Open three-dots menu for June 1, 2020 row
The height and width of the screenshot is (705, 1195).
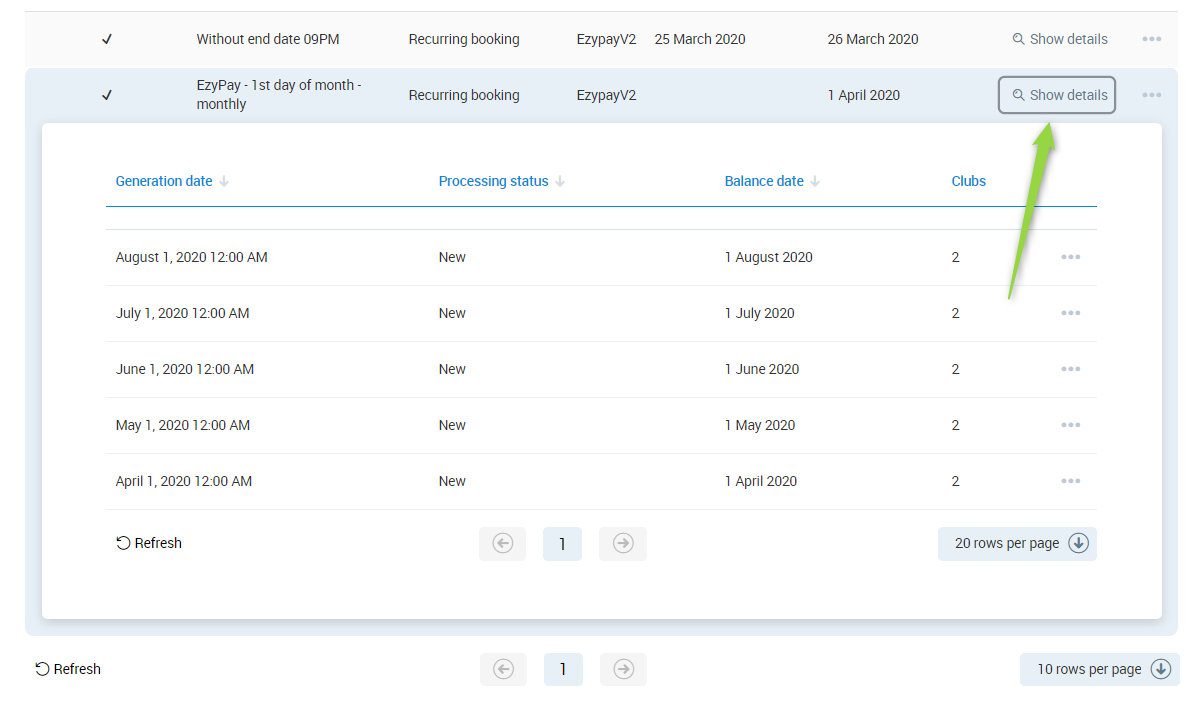coord(1070,369)
